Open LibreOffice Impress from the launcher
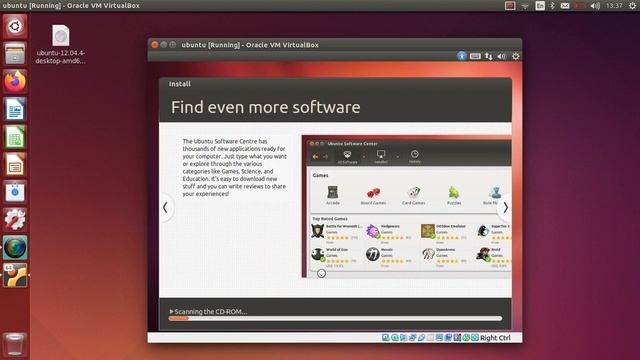640x360 pixels. 15,164
